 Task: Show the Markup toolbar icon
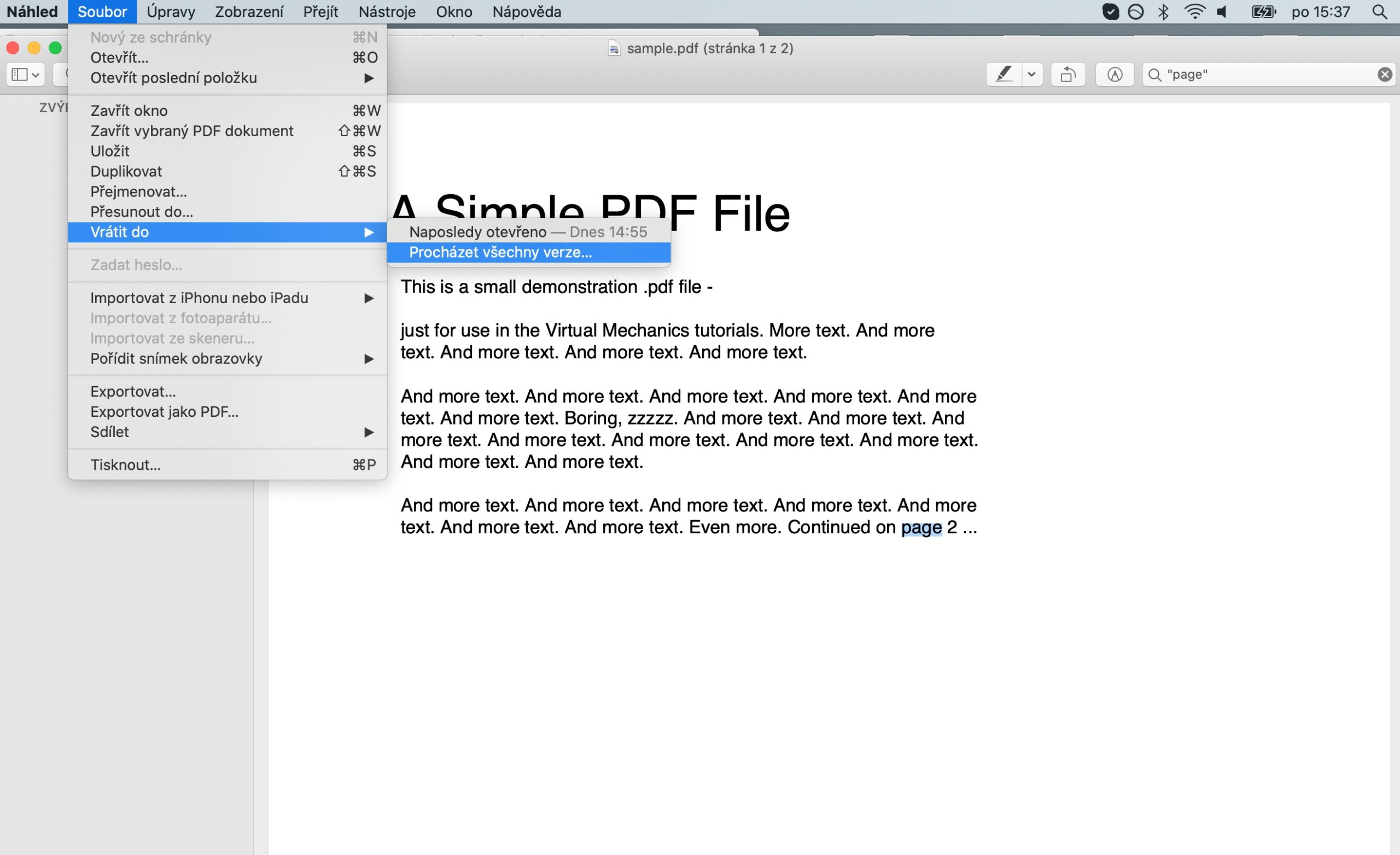pos(1115,74)
